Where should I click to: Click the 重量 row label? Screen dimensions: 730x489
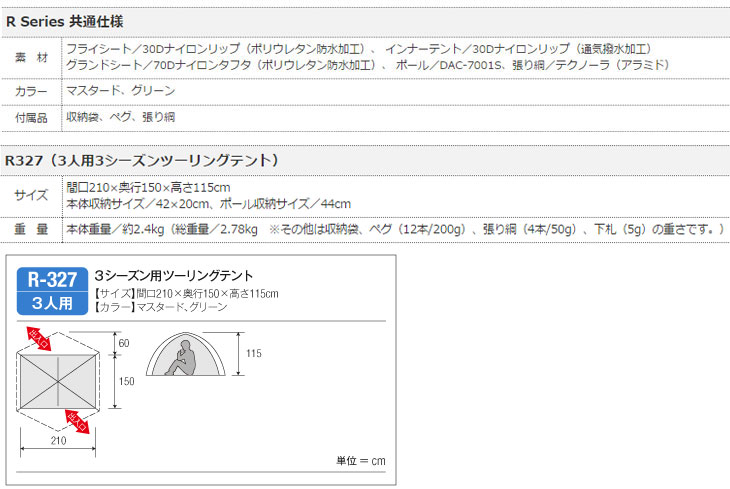[x=31, y=230]
